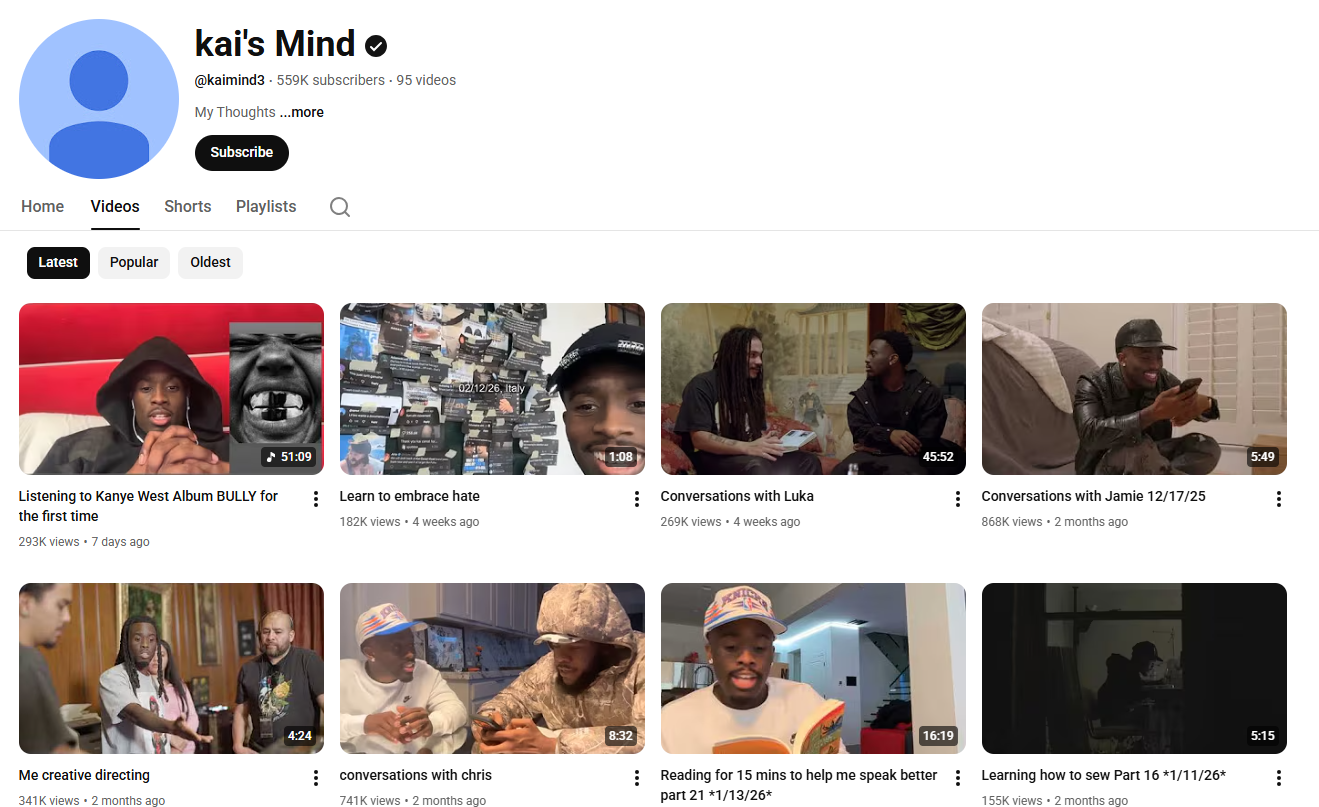This screenshot has height=807, width=1319.
Task: Open options menu for the Kanye West BULLY video
Action: (316, 499)
